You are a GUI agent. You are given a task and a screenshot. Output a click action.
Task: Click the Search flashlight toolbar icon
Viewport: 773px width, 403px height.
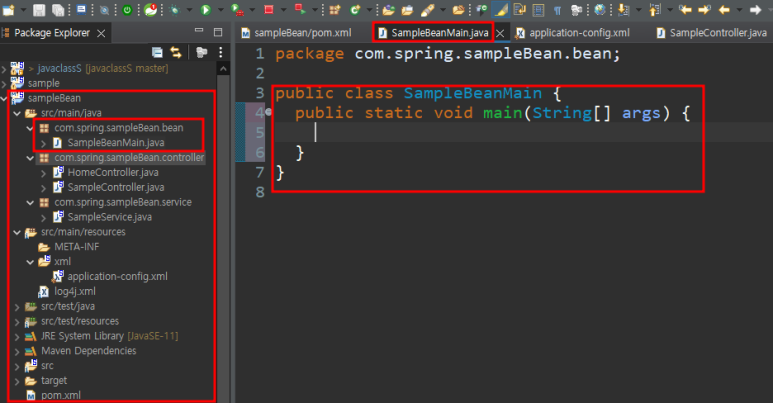tap(427, 9)
